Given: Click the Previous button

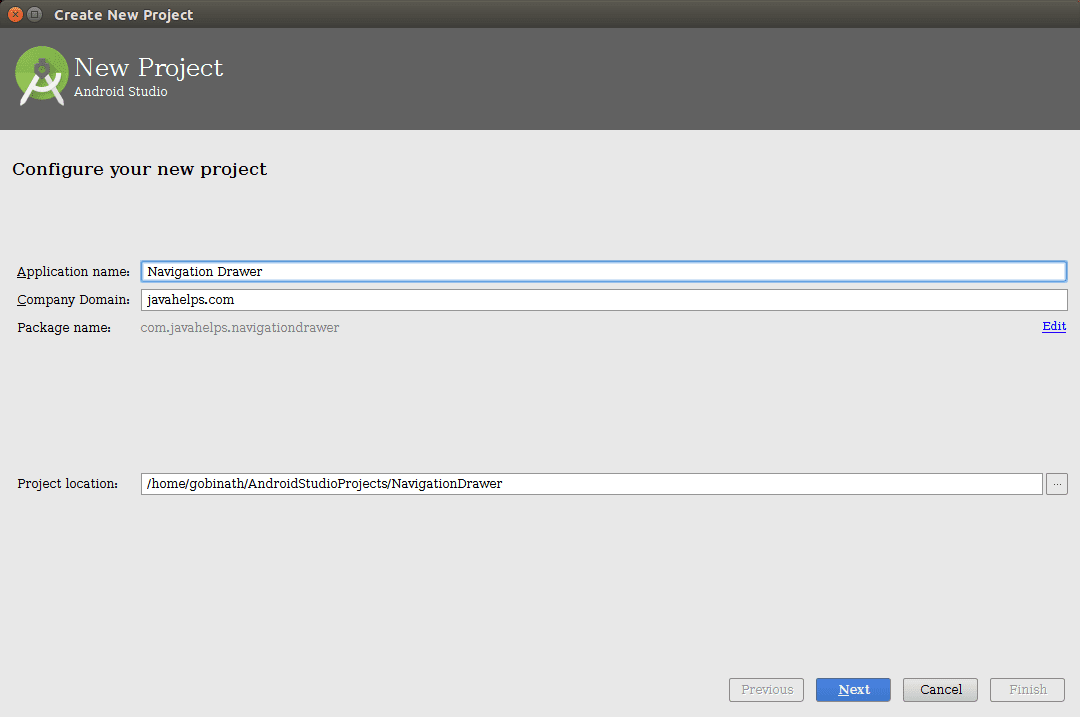Looking at the screenshot, I should tap(767, 689).
